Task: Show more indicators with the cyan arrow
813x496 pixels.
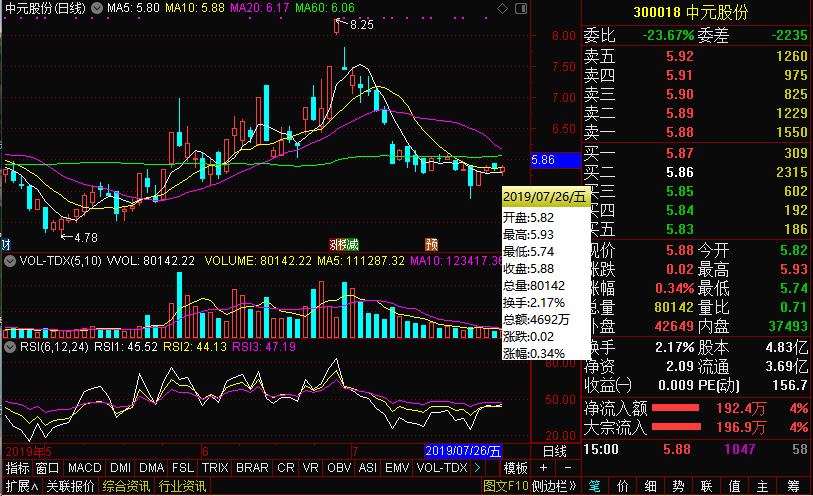Action: pyautogui.click(x=477, y=468)
